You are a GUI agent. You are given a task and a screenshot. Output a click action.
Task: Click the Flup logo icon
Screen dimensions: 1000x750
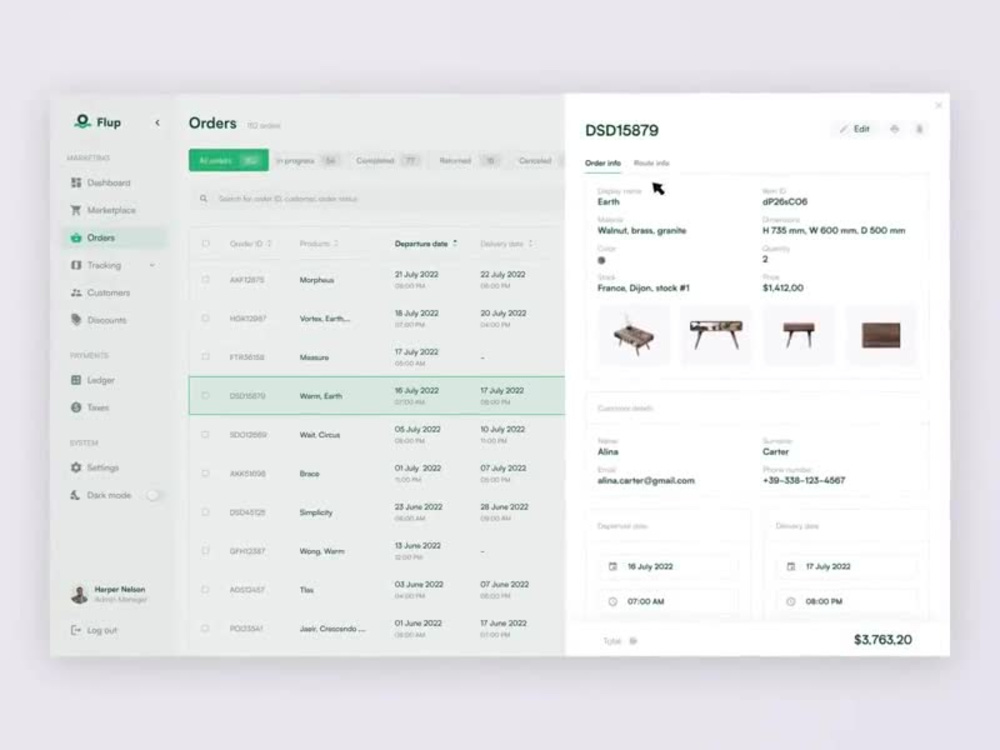tap(82, 121)
